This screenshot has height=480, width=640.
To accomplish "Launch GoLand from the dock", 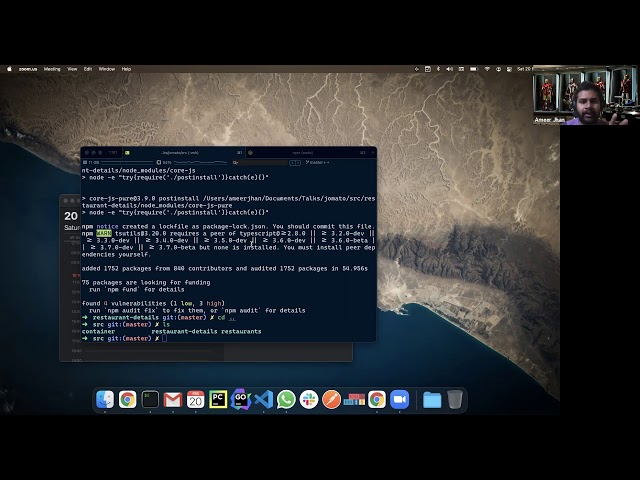I will tap(241, 399).
